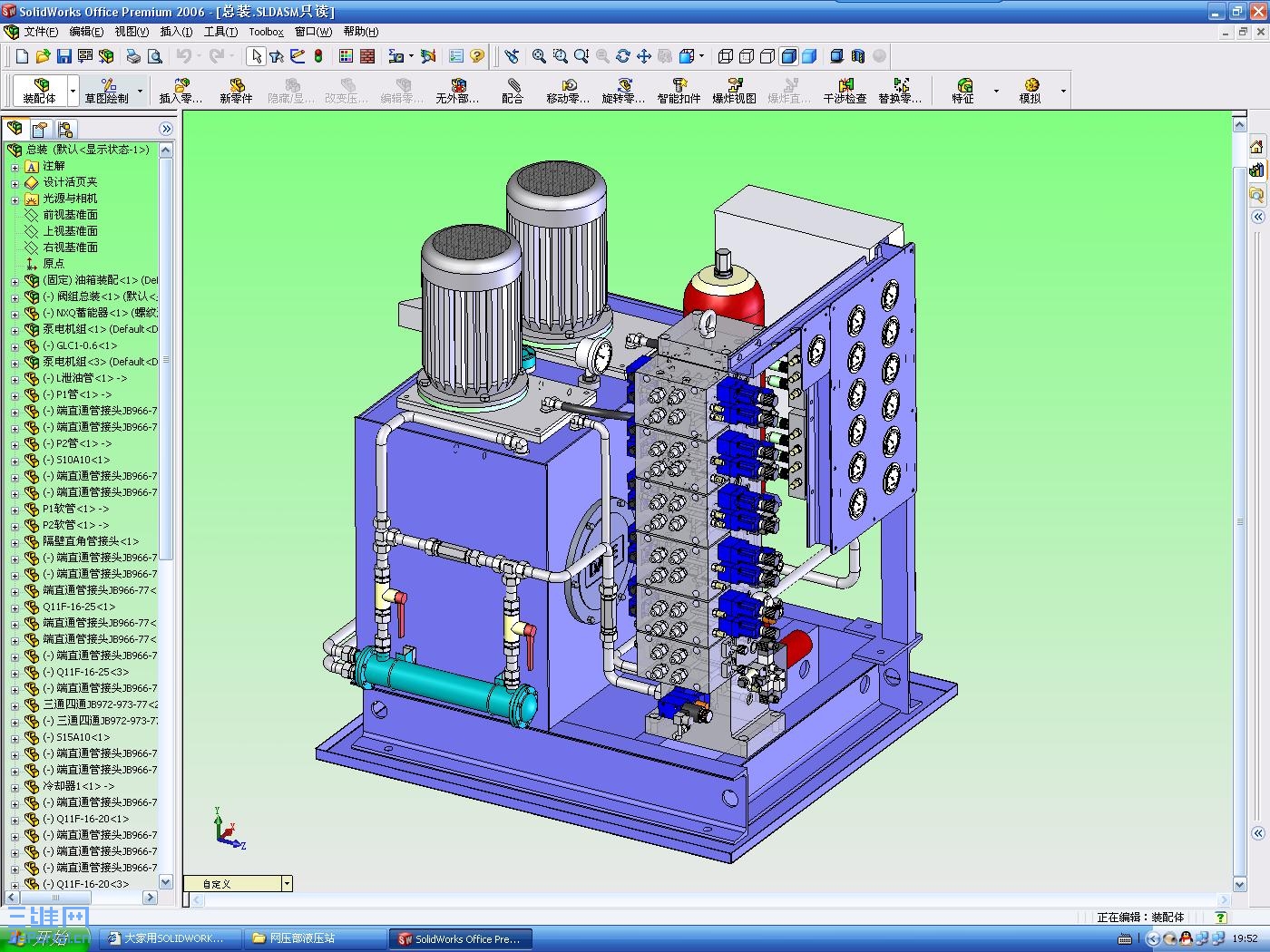
Task: Select the 移动零... (Move Component) tool
Action: click(x=568, y=91)
